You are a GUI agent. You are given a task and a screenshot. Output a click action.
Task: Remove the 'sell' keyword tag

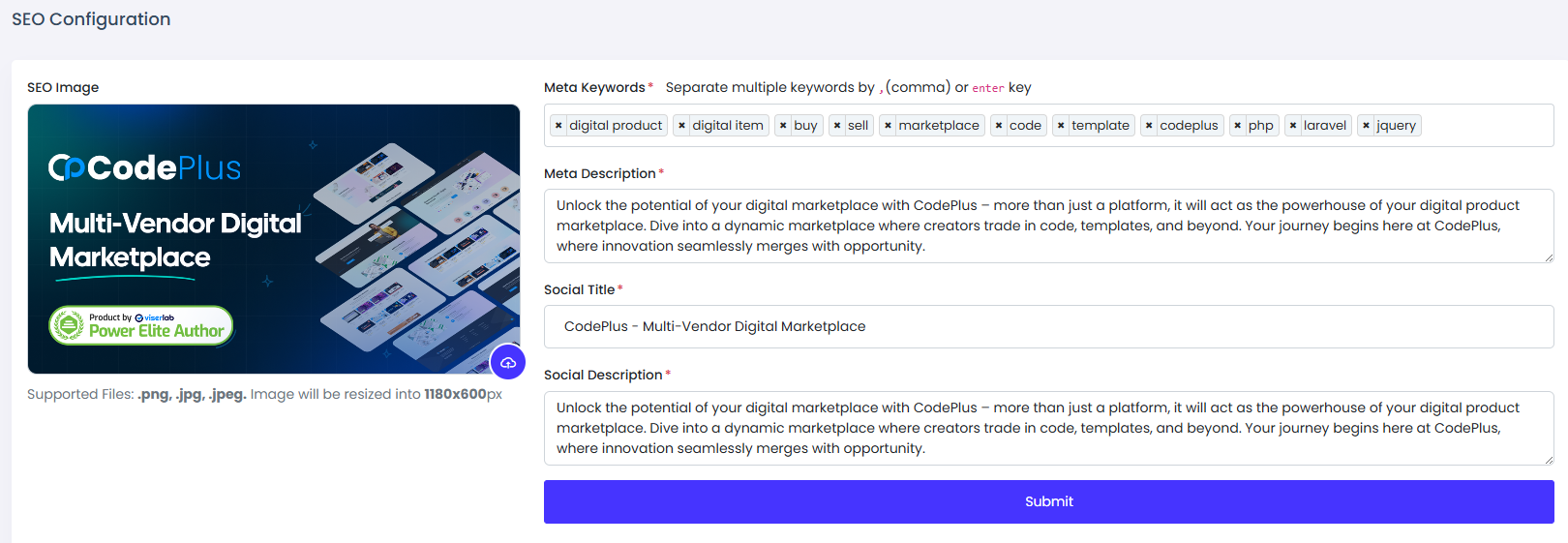pyautogui.click(x=837, y=126)
